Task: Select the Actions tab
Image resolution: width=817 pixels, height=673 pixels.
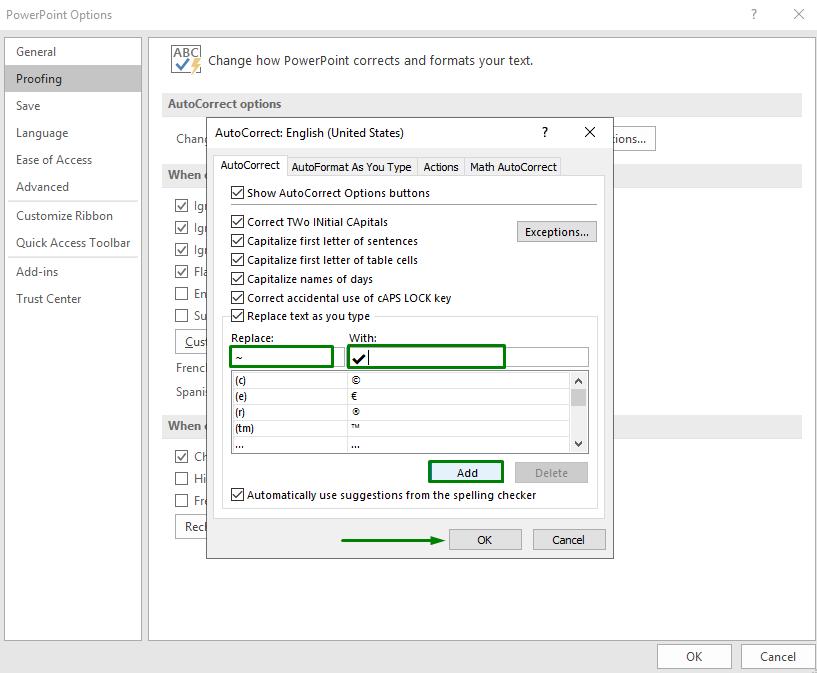Action: pyautogui.click(x=440, y=167)
